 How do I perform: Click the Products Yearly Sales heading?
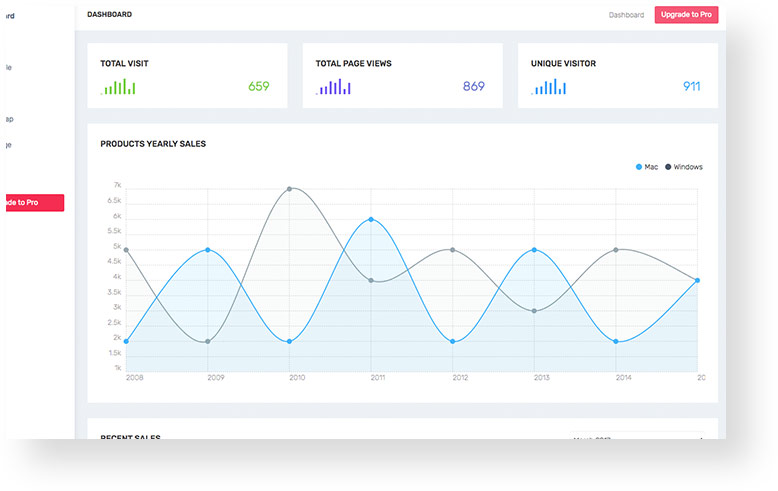point(153,144)
